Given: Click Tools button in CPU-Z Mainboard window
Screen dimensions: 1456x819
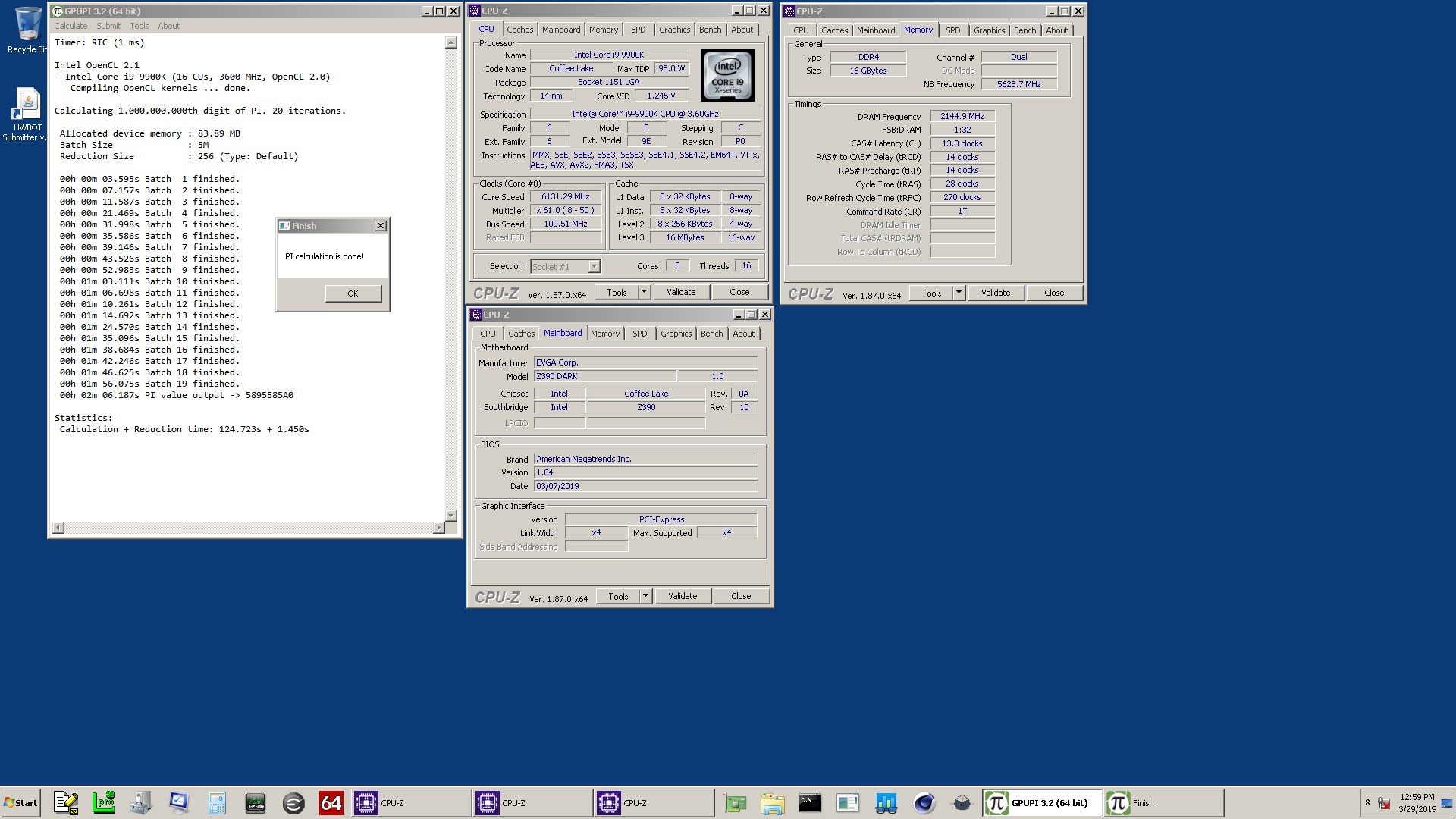Looking at the screenshot, I should 618,596.
